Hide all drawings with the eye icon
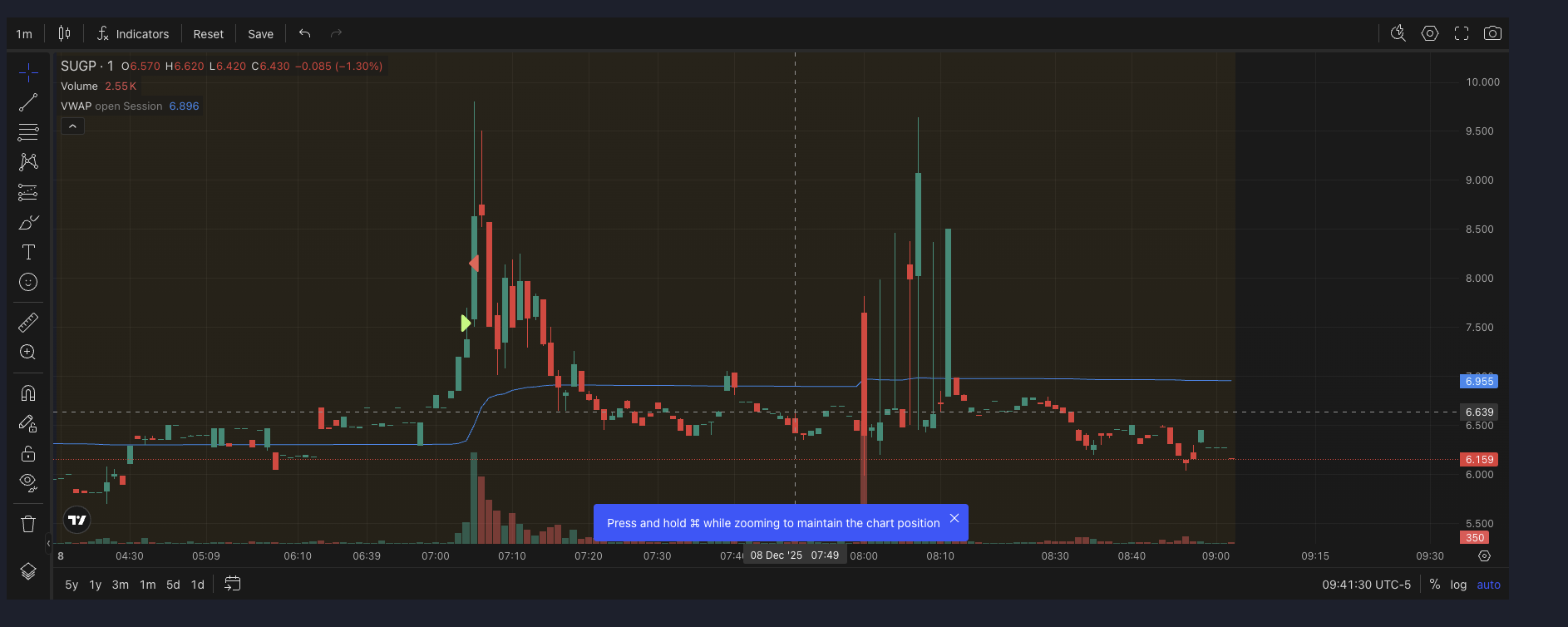 coord(28,482)
